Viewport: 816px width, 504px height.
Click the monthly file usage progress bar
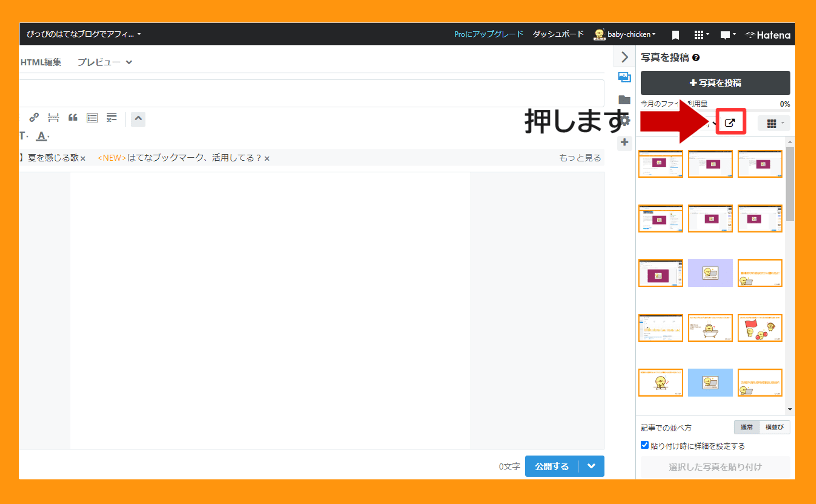tap(715, 110)
